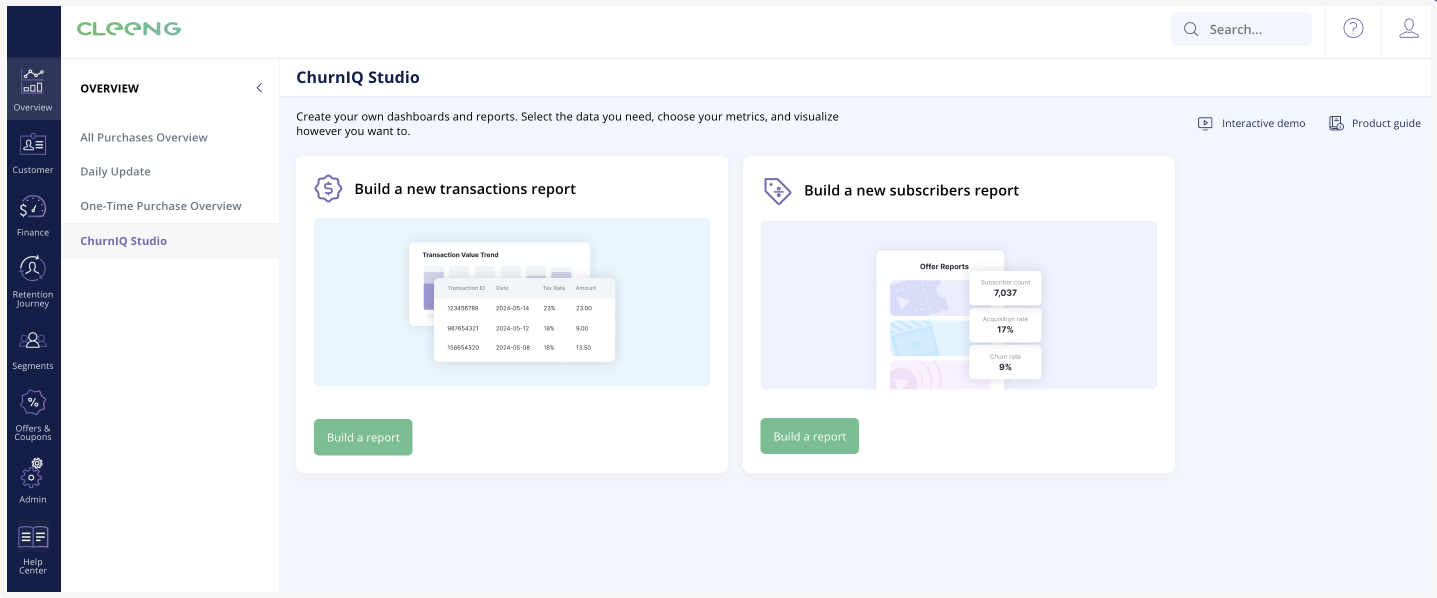Screen dimensions: 1437x598
Task: Click the Interactive demo play icon
Action: click(x=1205, y=123)
